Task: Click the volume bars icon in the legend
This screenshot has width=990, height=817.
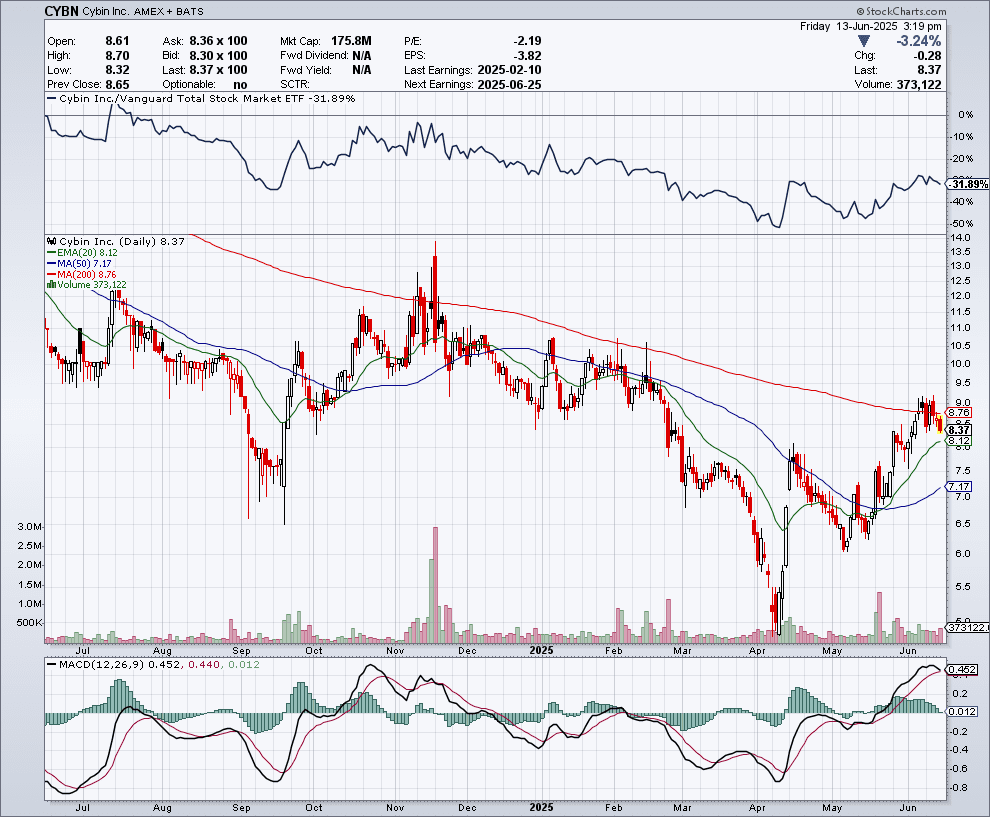Action: [x=51, y=285]
